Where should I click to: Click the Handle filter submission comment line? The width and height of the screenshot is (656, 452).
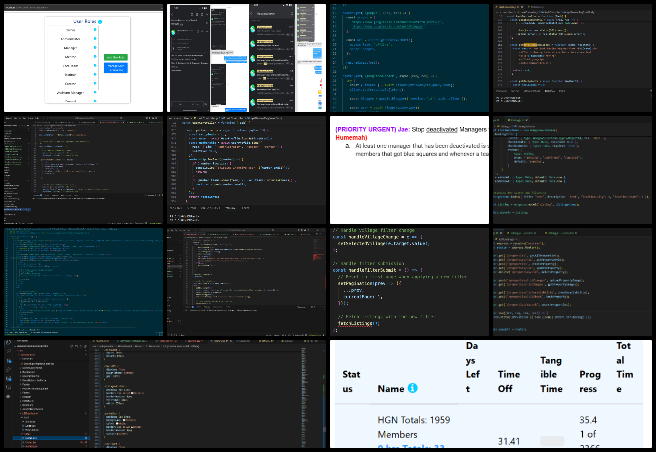tap(368, 263)
